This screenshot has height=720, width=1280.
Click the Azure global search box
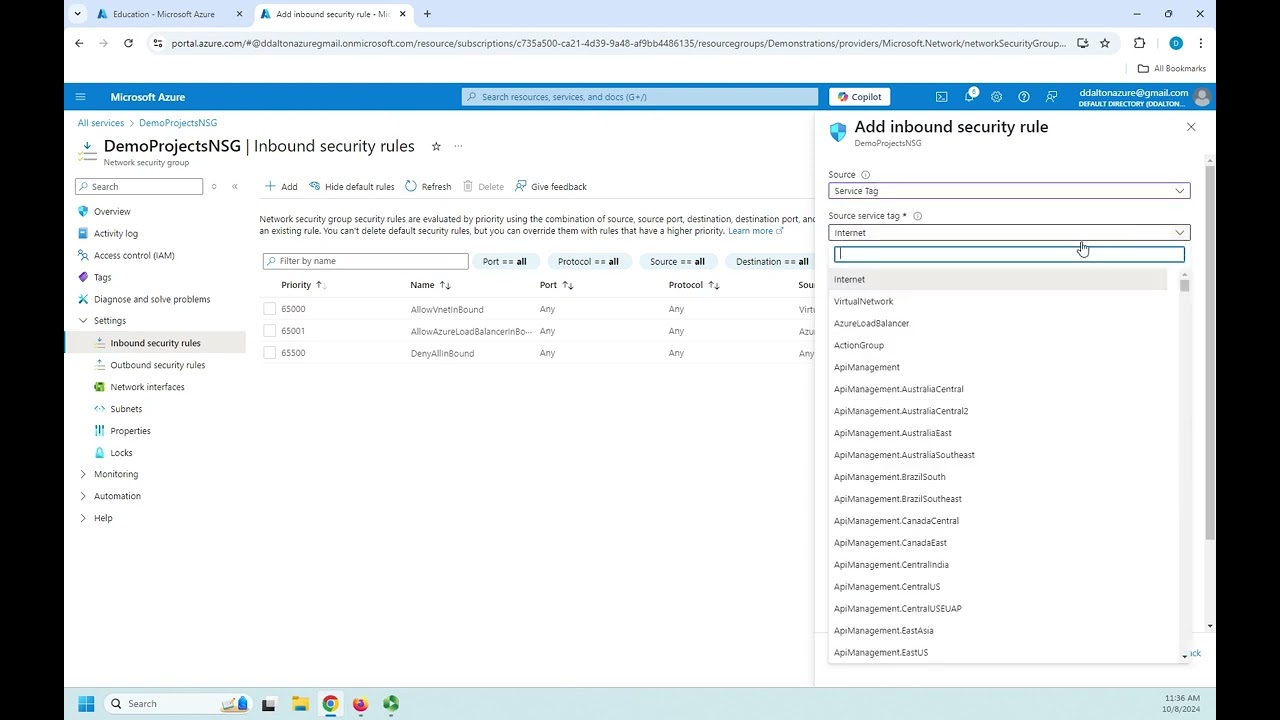point(640,97)
